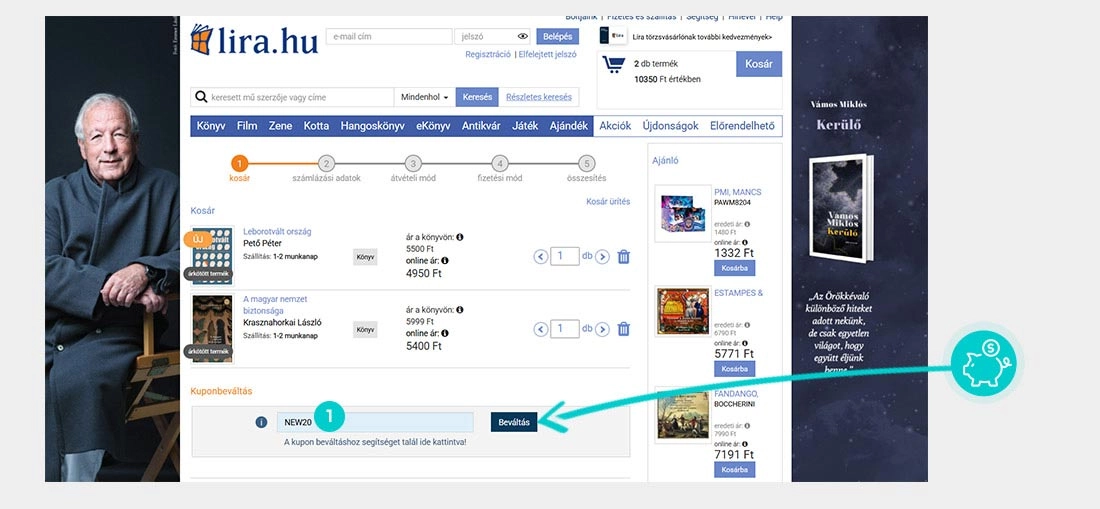The width and height of the screenshot is (1100, 509).
Task: Open the Film menu
Action: 247,126
